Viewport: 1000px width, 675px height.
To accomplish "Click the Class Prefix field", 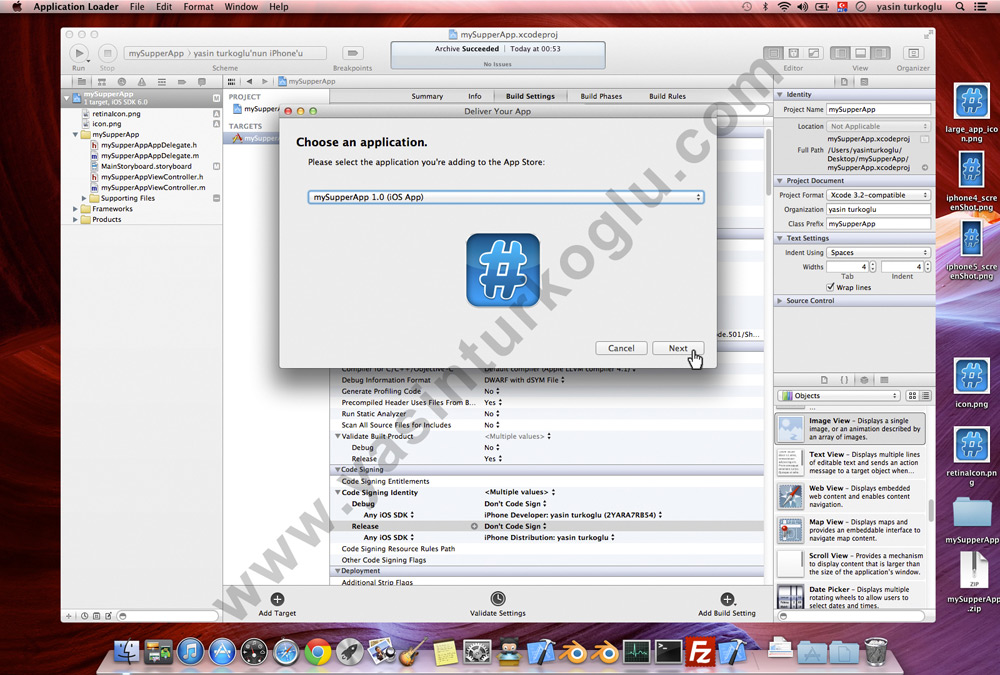I will [878, 224].
